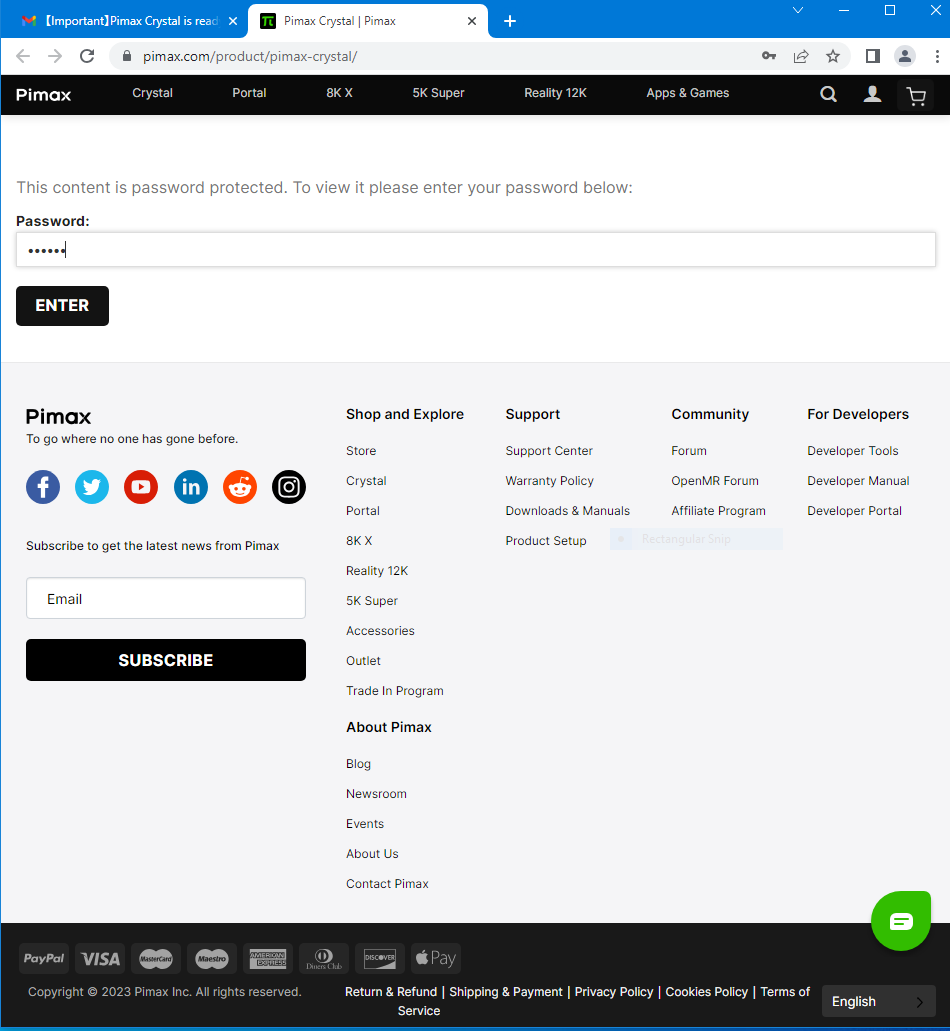Open the Twitter social icon
This screenshot has width=950, height=1031.
pyautogui.click(x=92, y=487)
